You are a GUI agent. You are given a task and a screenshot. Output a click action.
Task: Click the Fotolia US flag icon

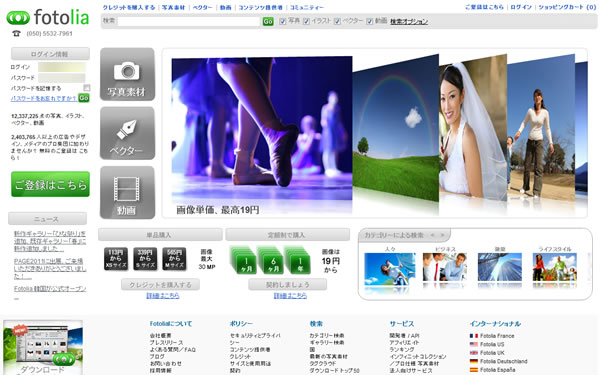[x=474, y=344]
